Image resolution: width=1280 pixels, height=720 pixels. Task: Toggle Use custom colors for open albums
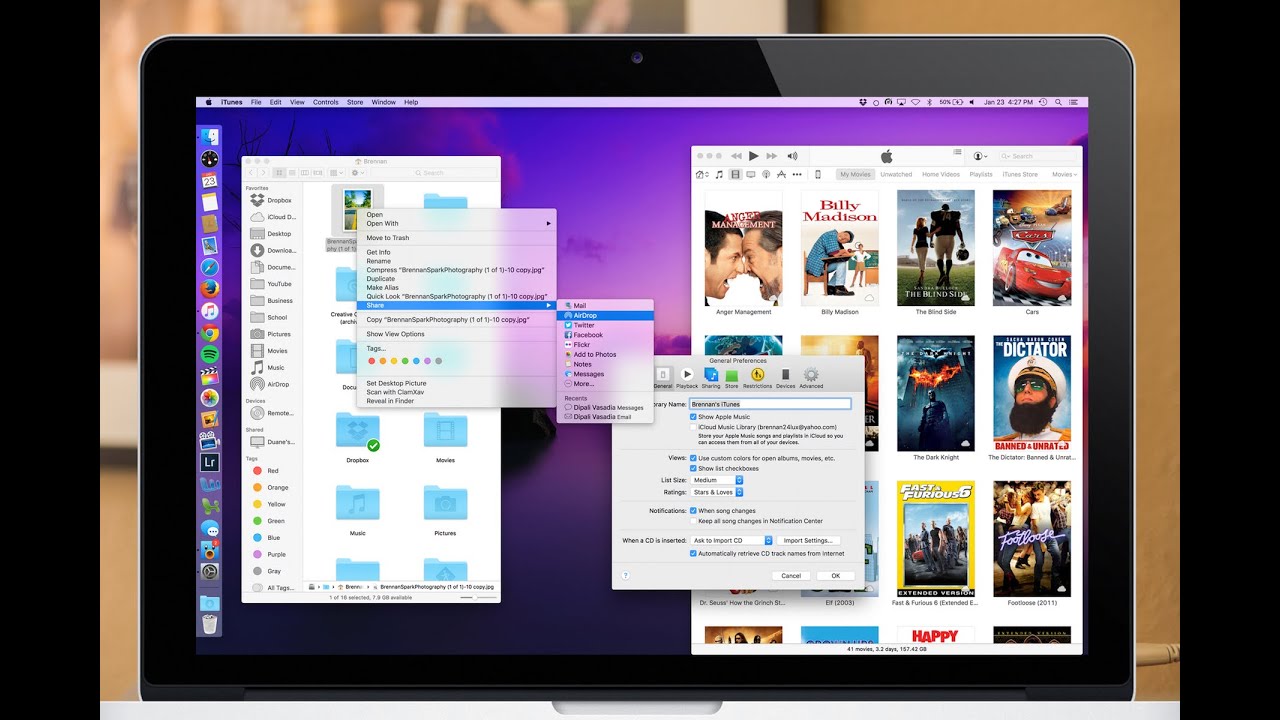pos(694,458)
